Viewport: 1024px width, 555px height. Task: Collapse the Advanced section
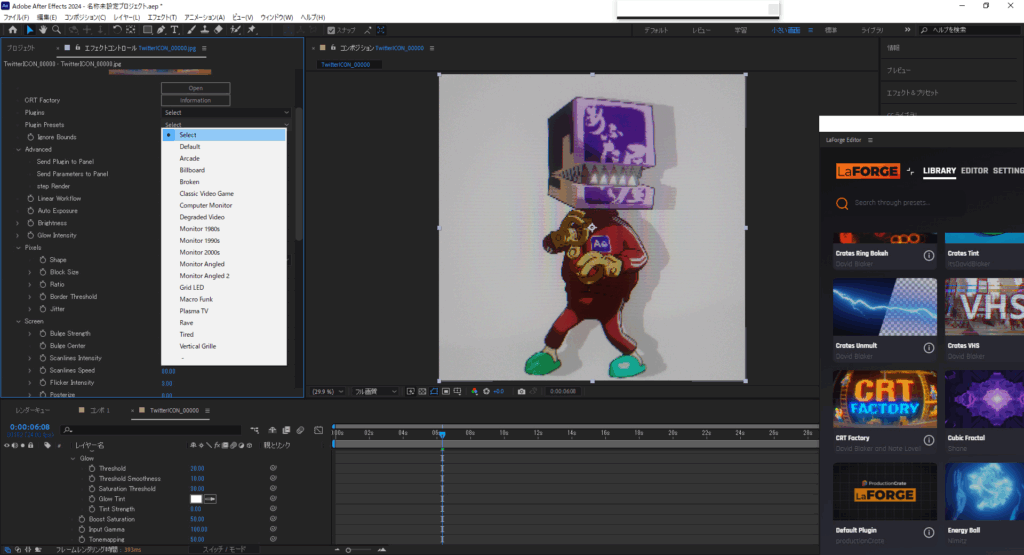coord(18,149)
